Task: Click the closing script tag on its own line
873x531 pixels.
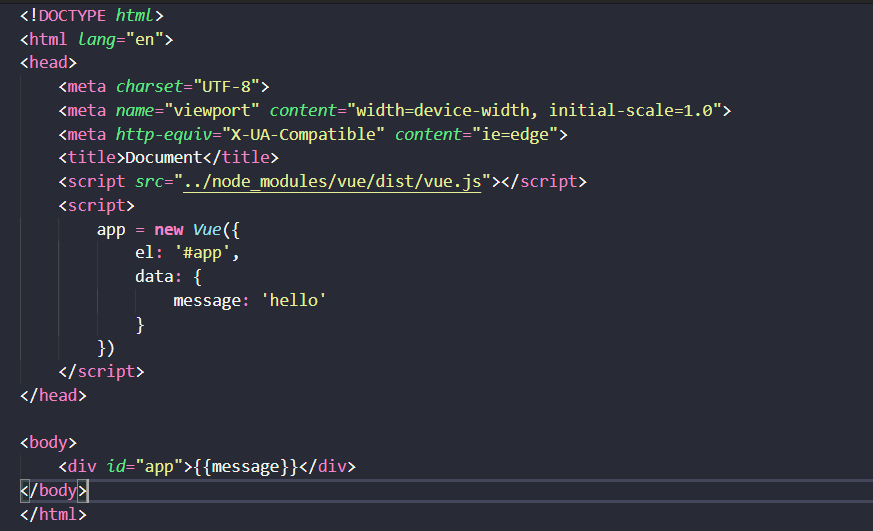Action: pos(101,372)
